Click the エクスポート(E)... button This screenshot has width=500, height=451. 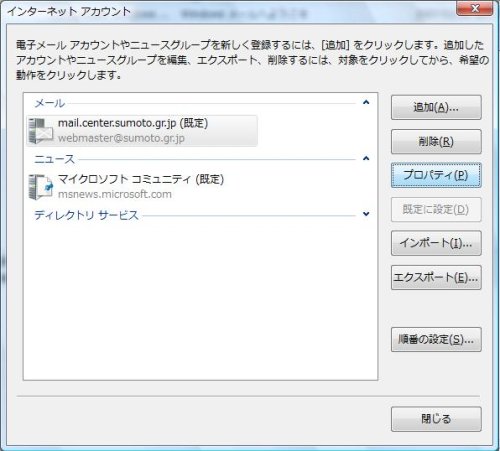(436, 277)
